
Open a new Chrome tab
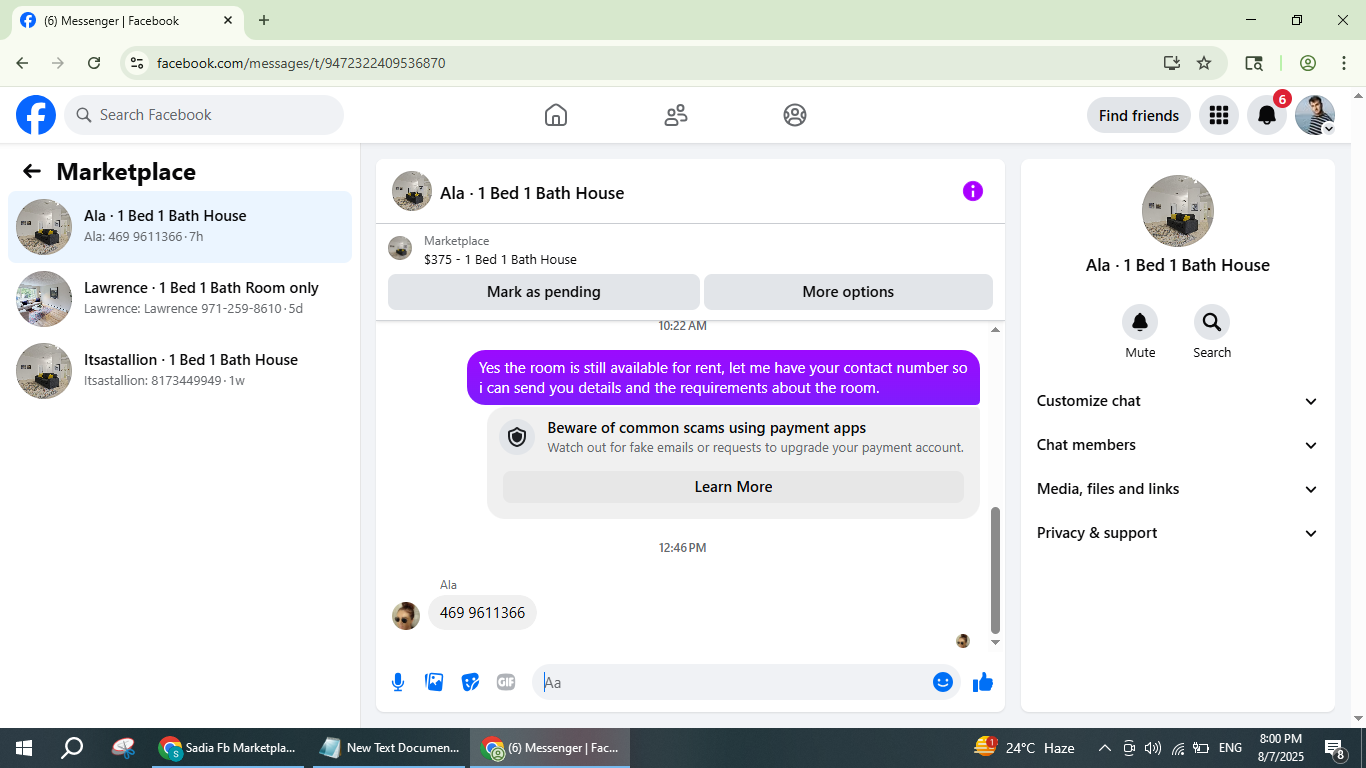tap(264, 20)
